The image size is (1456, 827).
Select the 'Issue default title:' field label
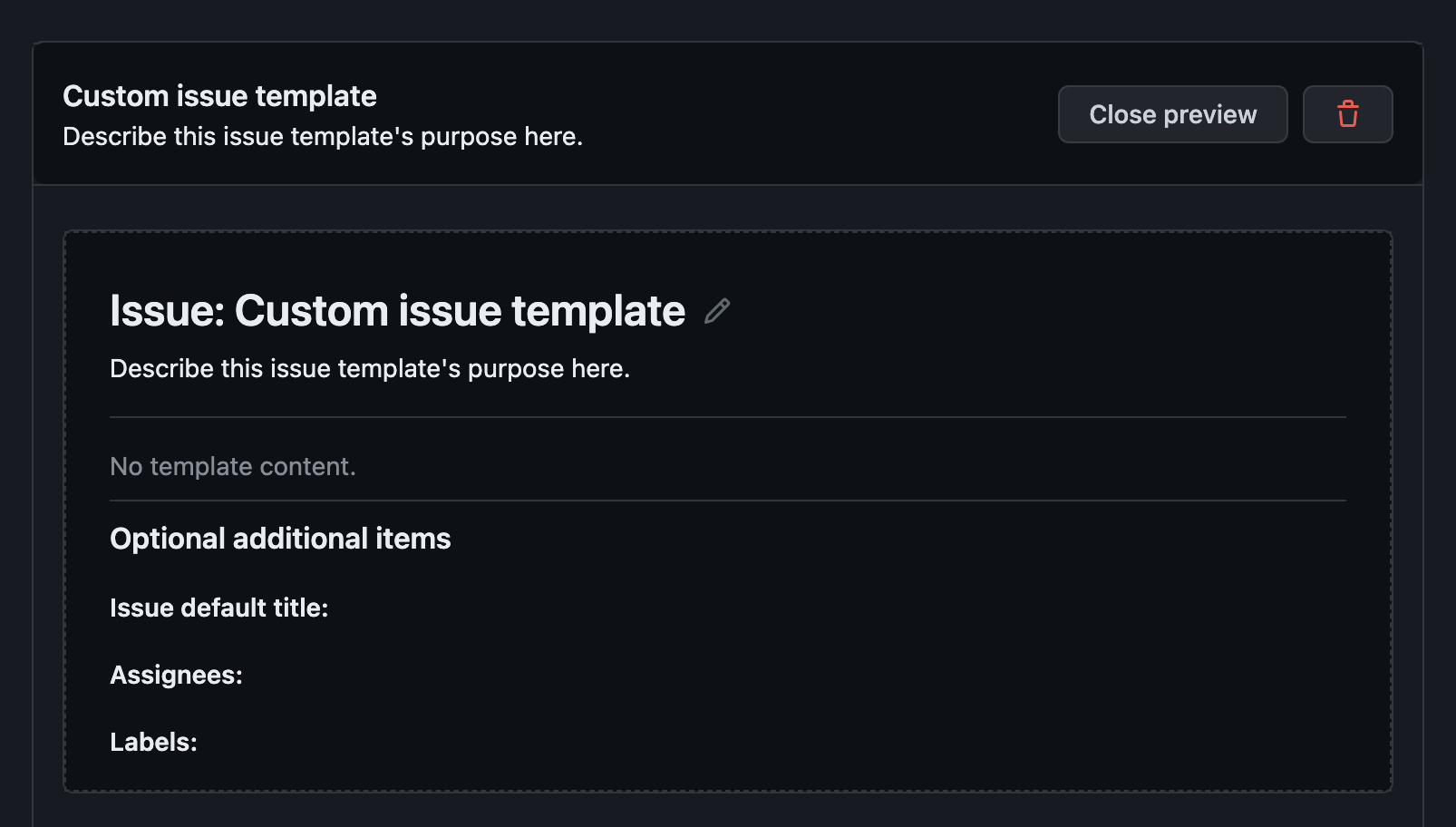click(x=218, y=608)
